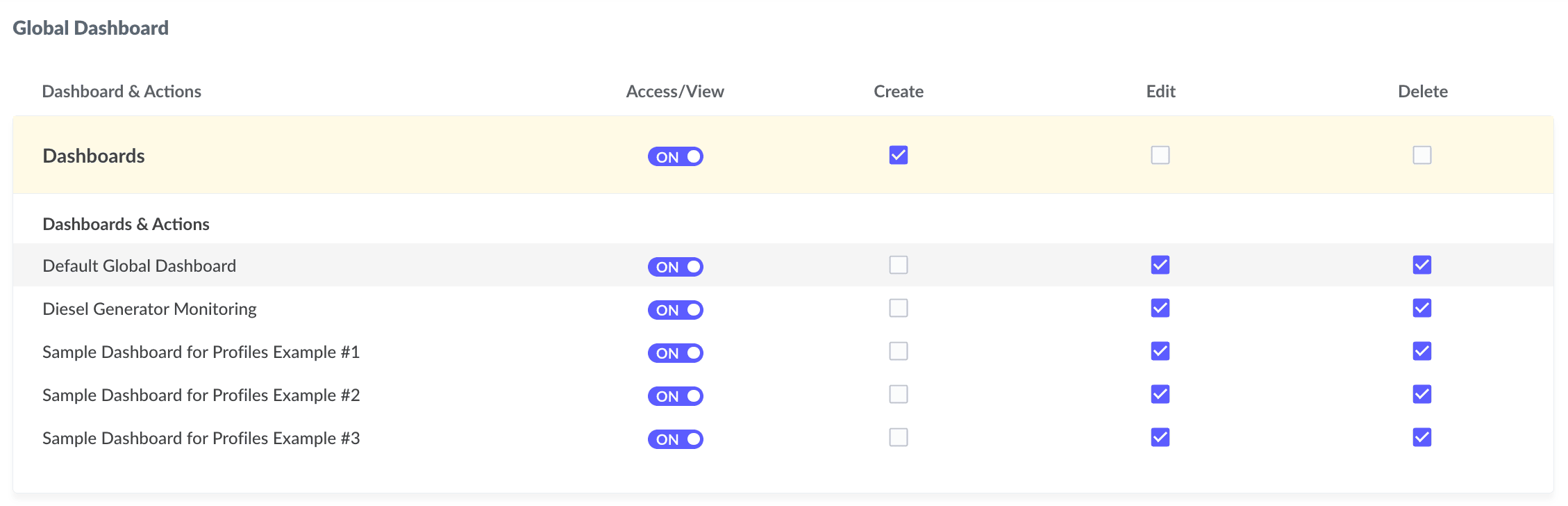1568x506 pixels.
Task: Check Create for Default Global Dashboard
Action: (899, 265)
